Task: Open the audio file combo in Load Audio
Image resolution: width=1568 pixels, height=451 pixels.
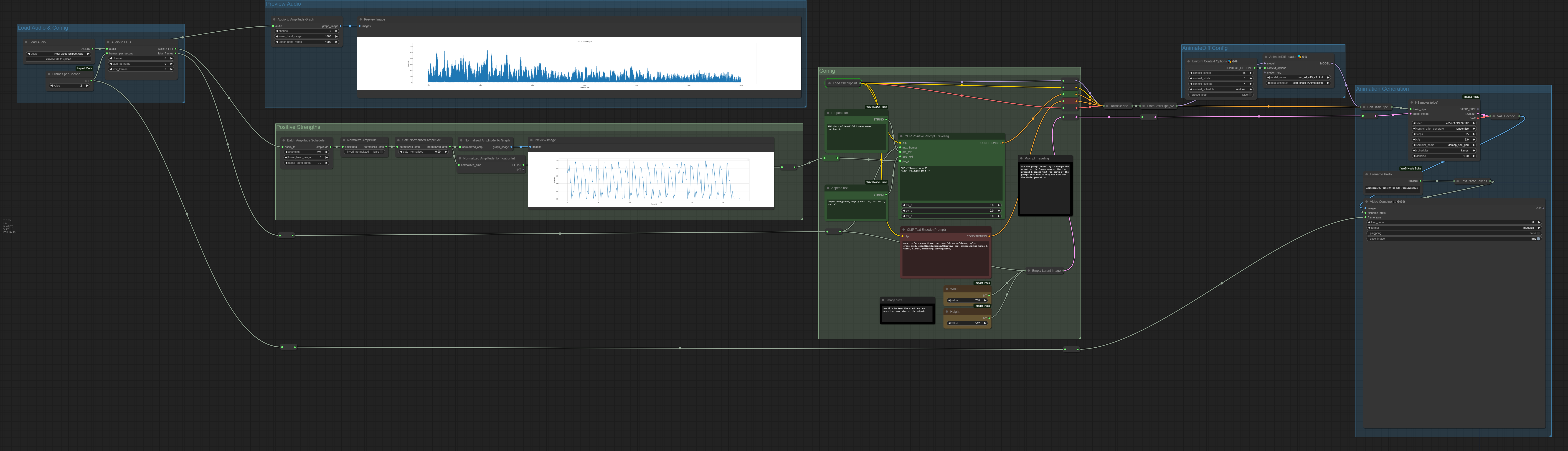Action: coord(58,54)
